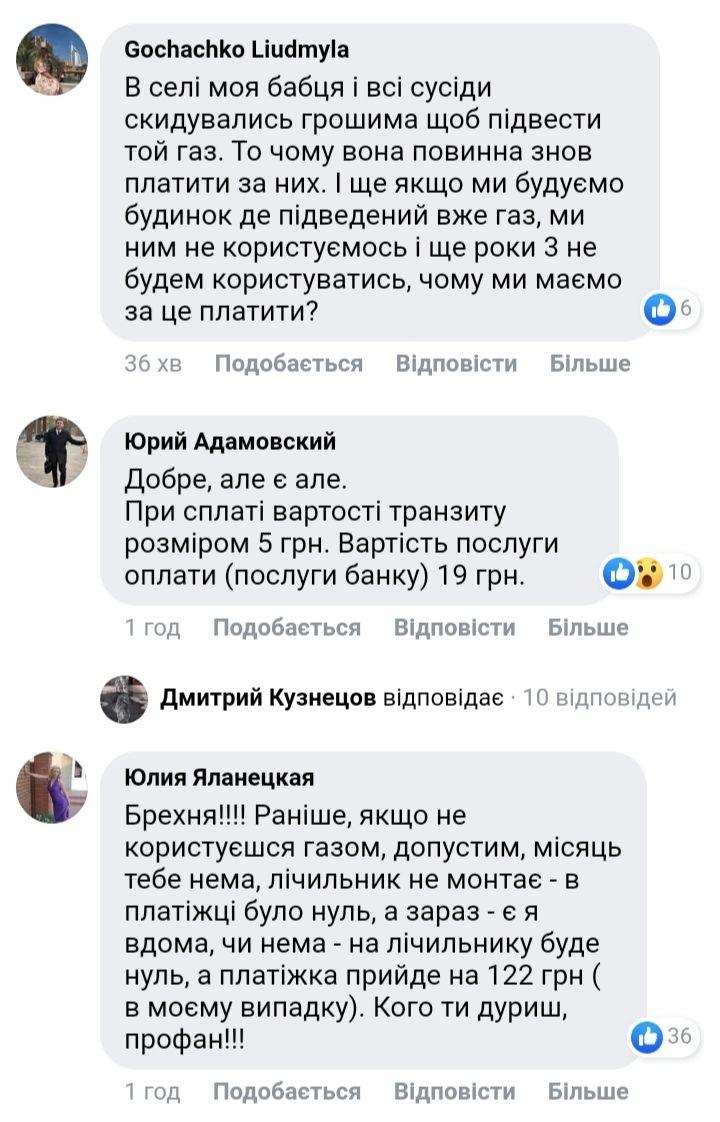The width and height of the screenshot is (720, 1122).
Task: Open Більше menu under Адамовский's comment
Action: [588, 627]
